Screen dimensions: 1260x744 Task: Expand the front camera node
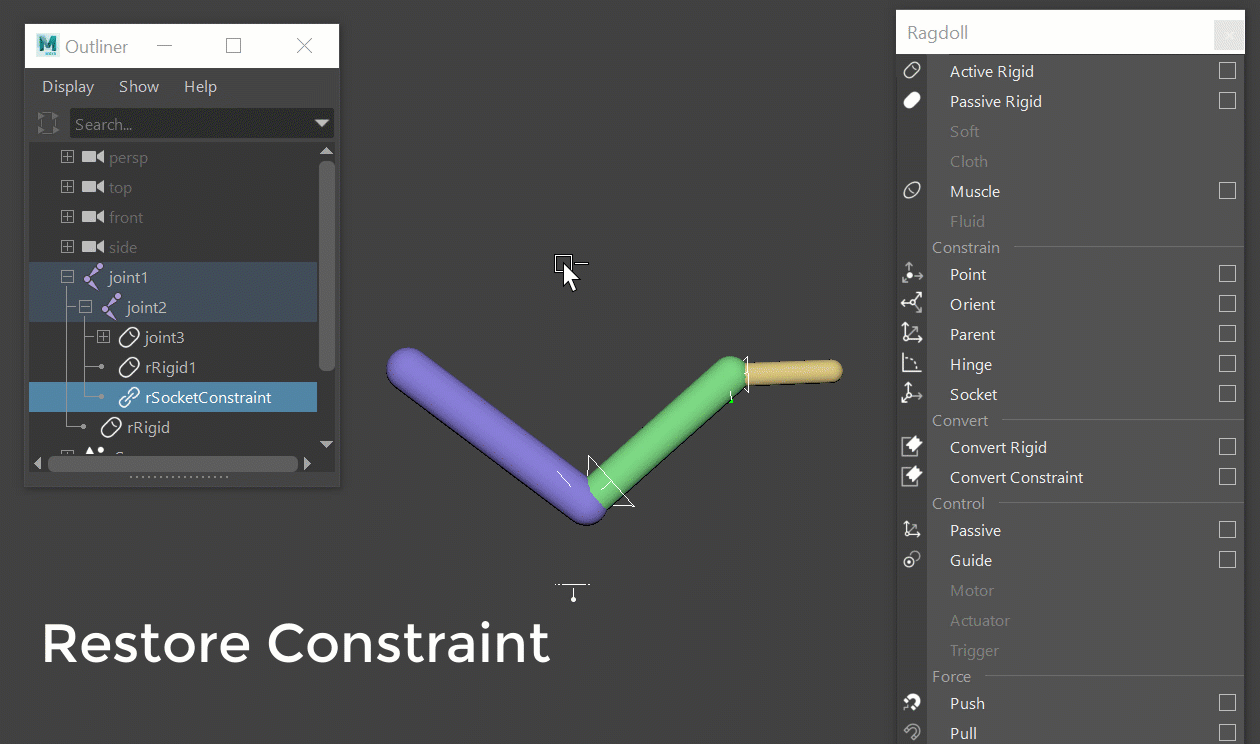[x=67, y=217]
